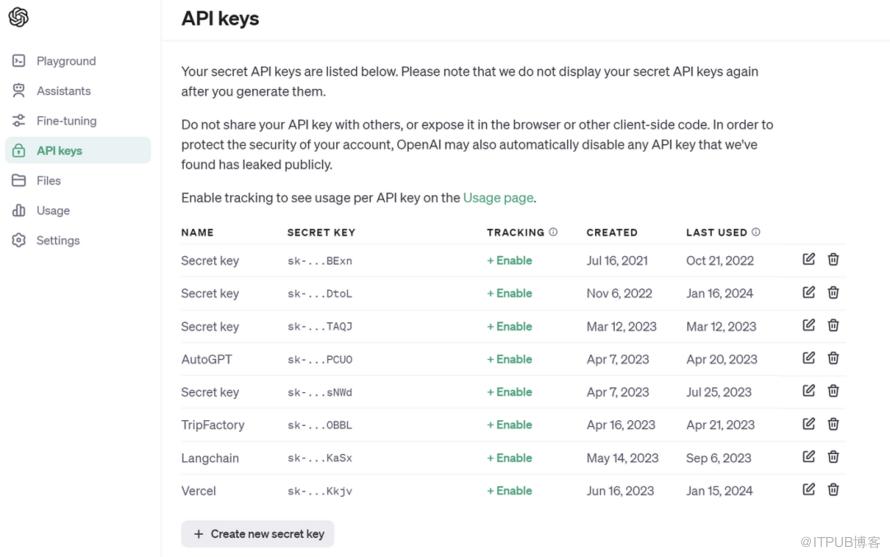Click Create new secret key button
890x557 pixels.
click(x=258, y=534)
